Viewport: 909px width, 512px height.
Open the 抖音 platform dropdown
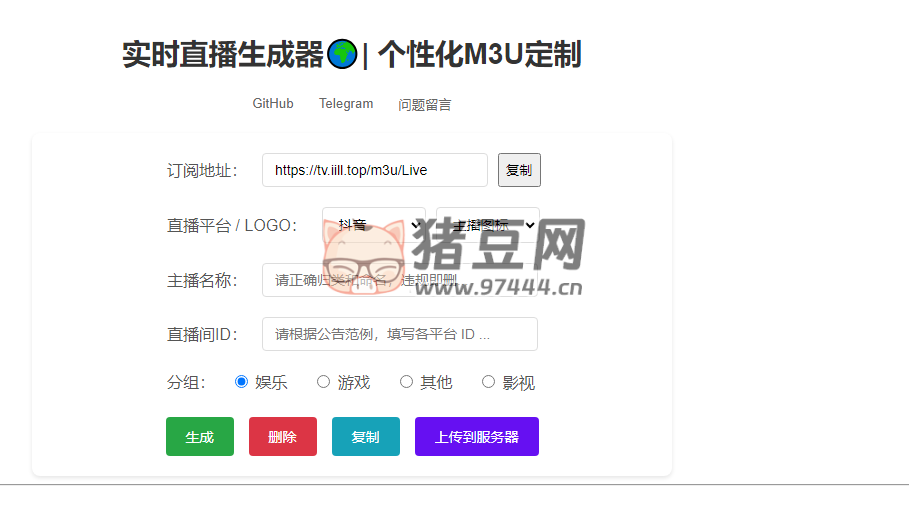tap(374, 225)
